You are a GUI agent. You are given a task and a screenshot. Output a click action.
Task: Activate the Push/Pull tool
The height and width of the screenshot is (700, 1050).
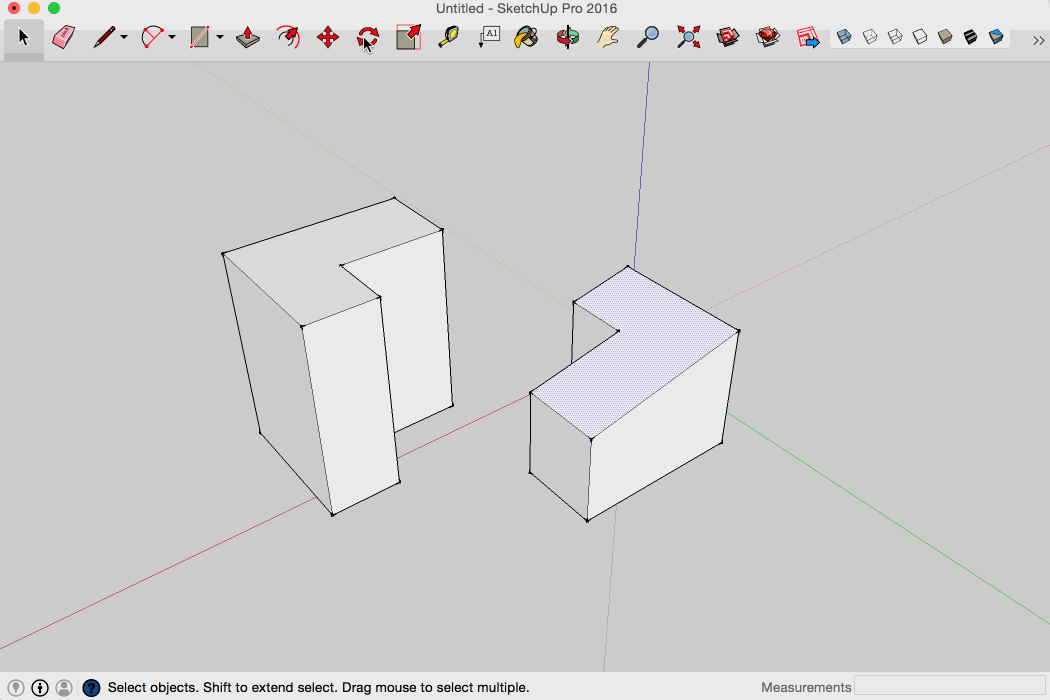tap(248, 38)
